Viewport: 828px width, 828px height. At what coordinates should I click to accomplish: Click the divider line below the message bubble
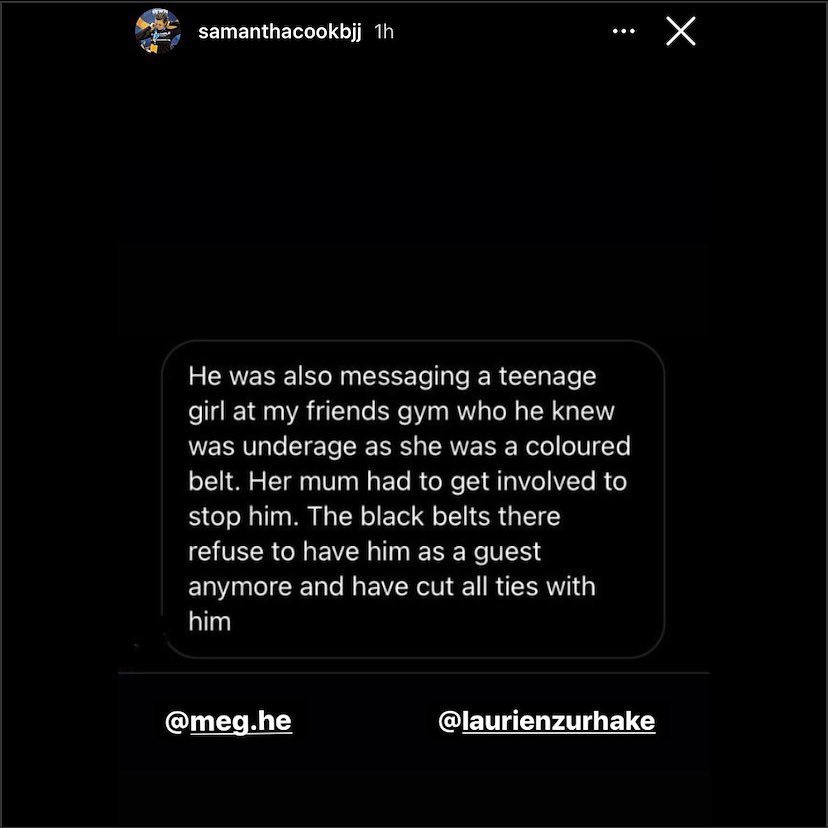413,673
